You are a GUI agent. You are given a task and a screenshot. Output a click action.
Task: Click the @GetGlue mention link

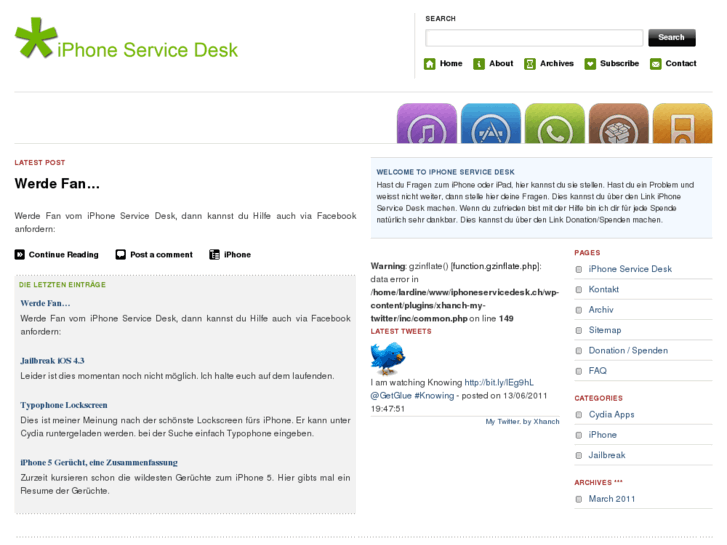click(x=391, y=396)
